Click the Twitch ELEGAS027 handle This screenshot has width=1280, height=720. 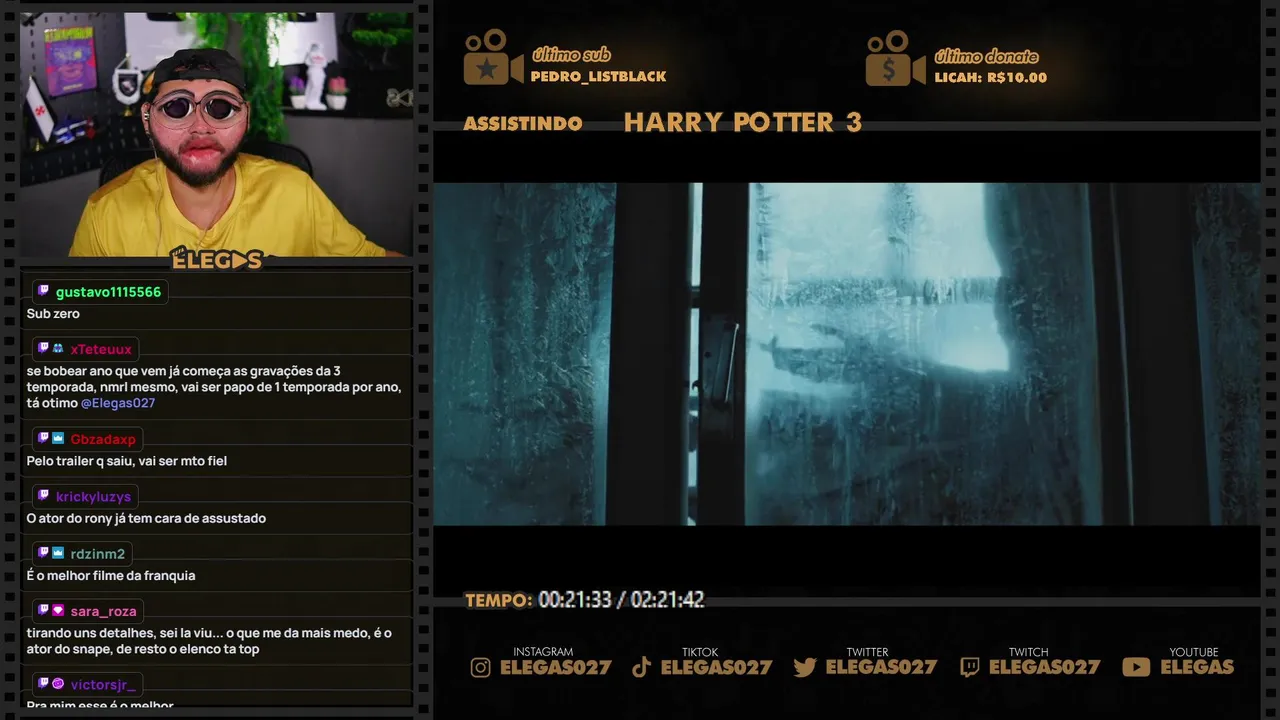[1044, 667]
